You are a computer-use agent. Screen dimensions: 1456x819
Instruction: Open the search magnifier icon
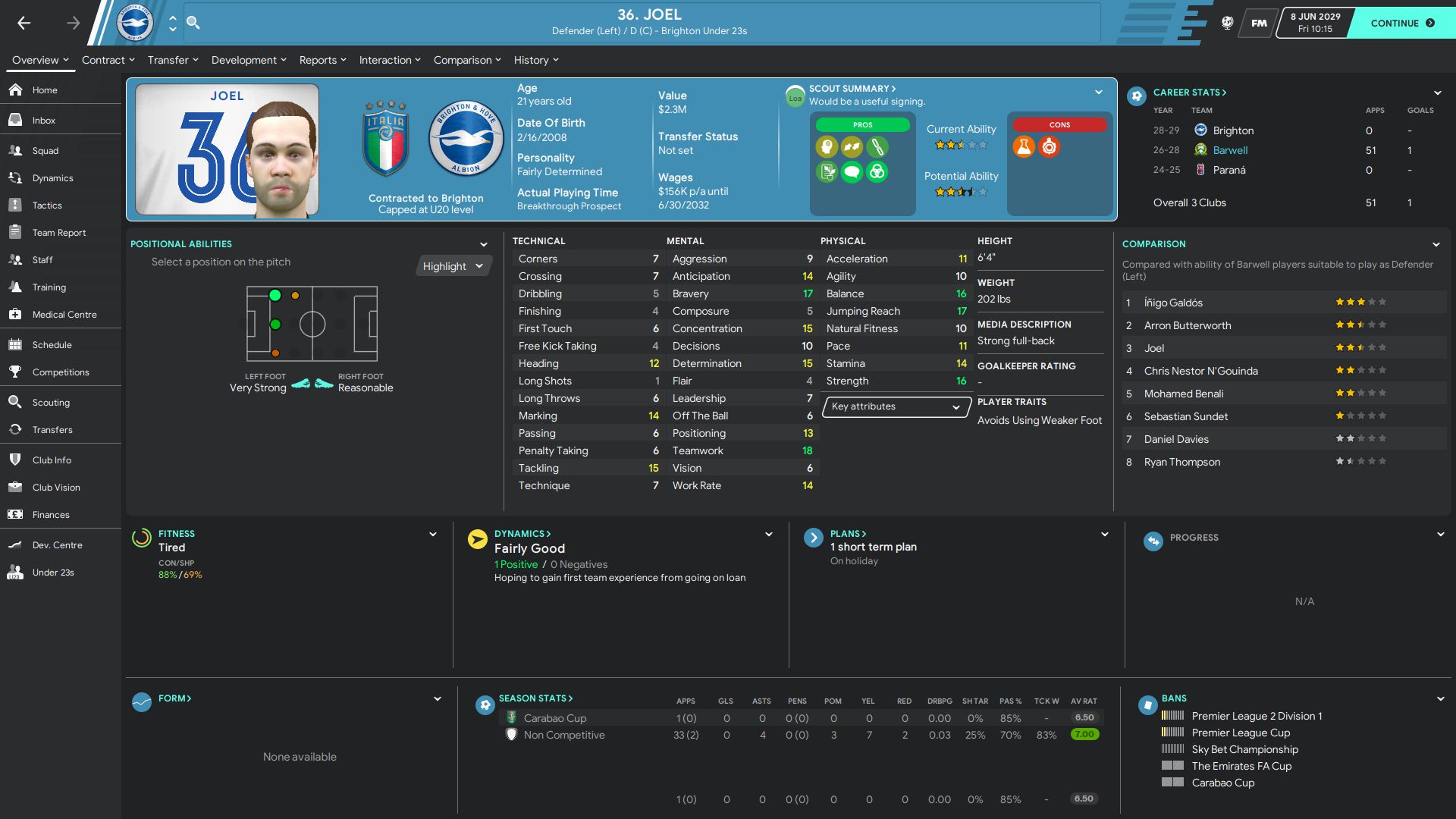point(193,23)
